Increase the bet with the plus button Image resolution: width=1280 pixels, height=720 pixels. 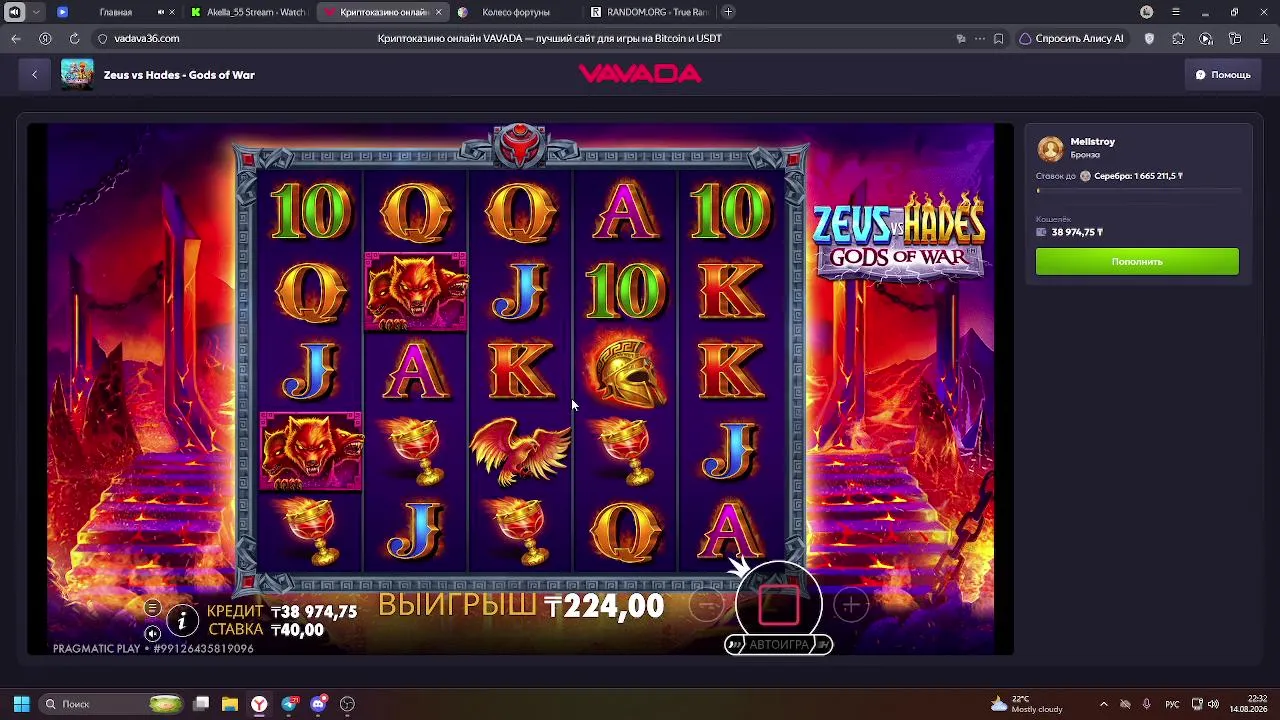click(851, 605)
